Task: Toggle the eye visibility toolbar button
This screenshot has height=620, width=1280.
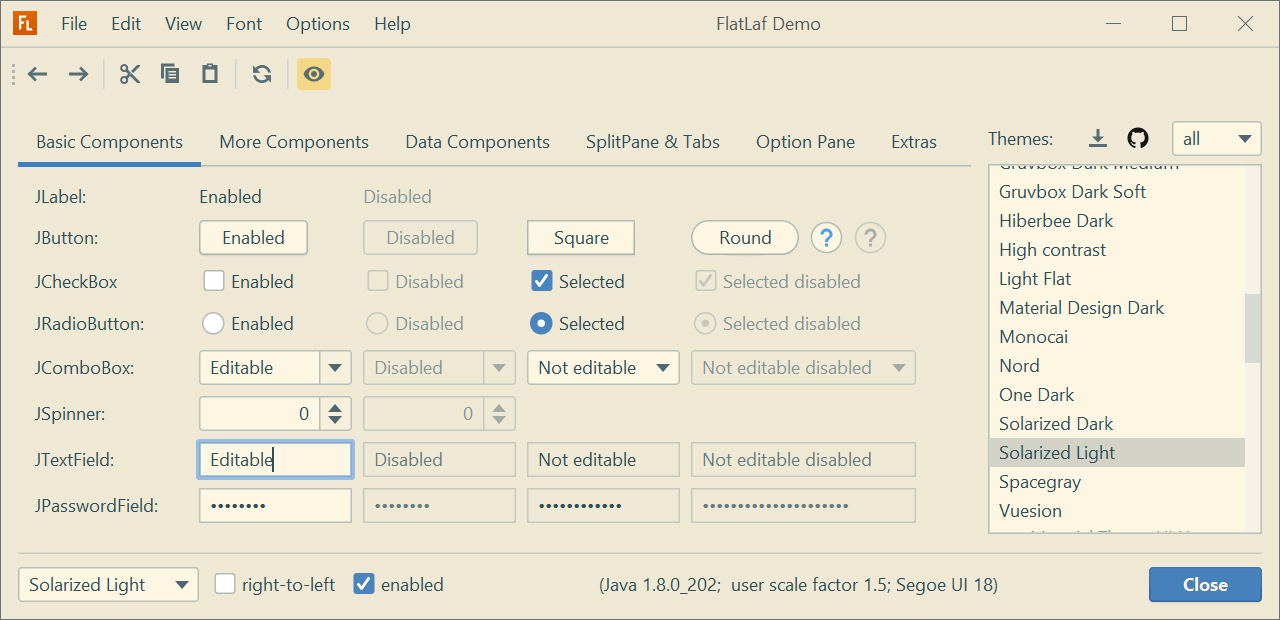Action: pyautogui.click(x=314, y=74)
